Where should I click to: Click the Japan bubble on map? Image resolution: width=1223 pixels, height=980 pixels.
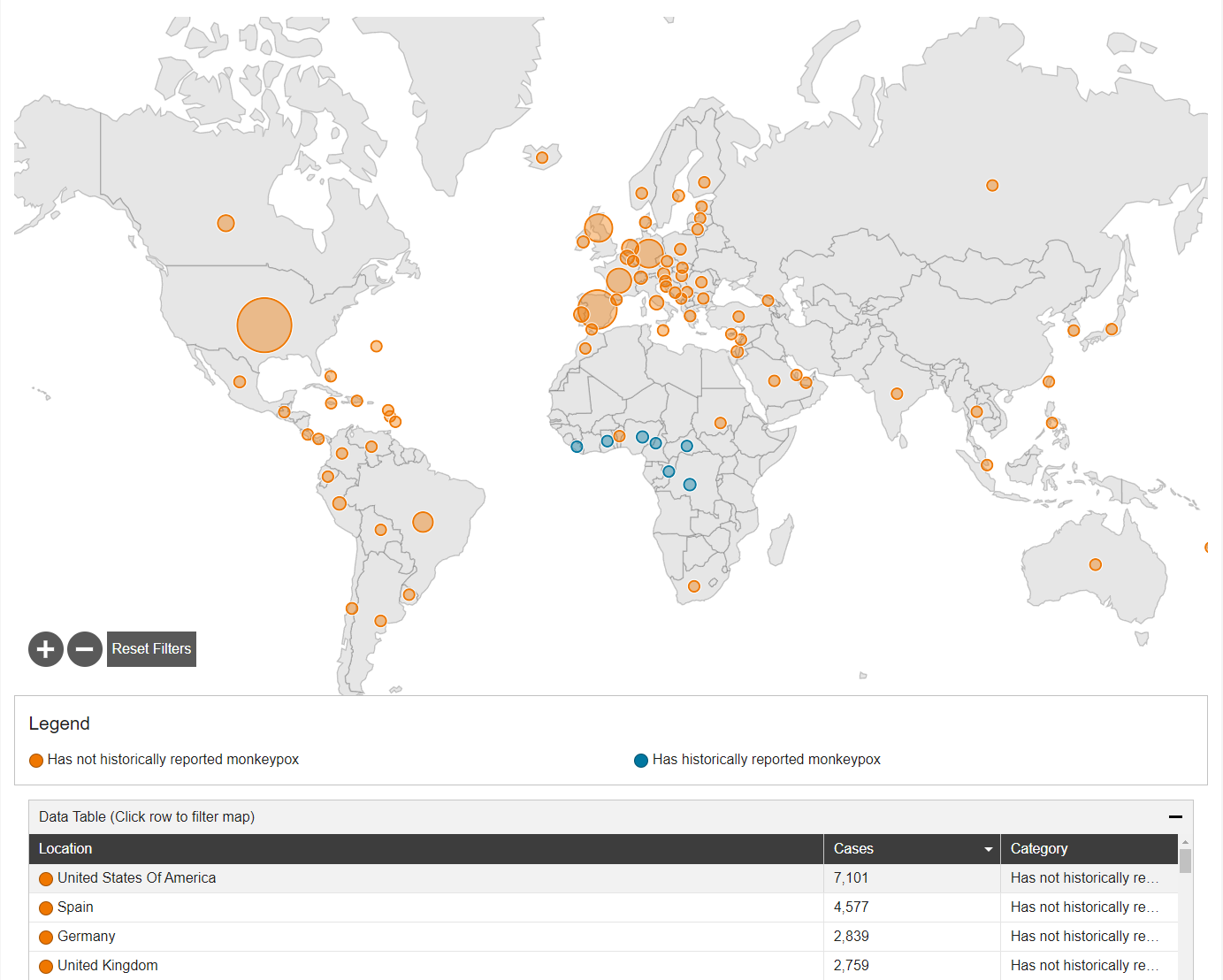click(x=1112, y=329)
